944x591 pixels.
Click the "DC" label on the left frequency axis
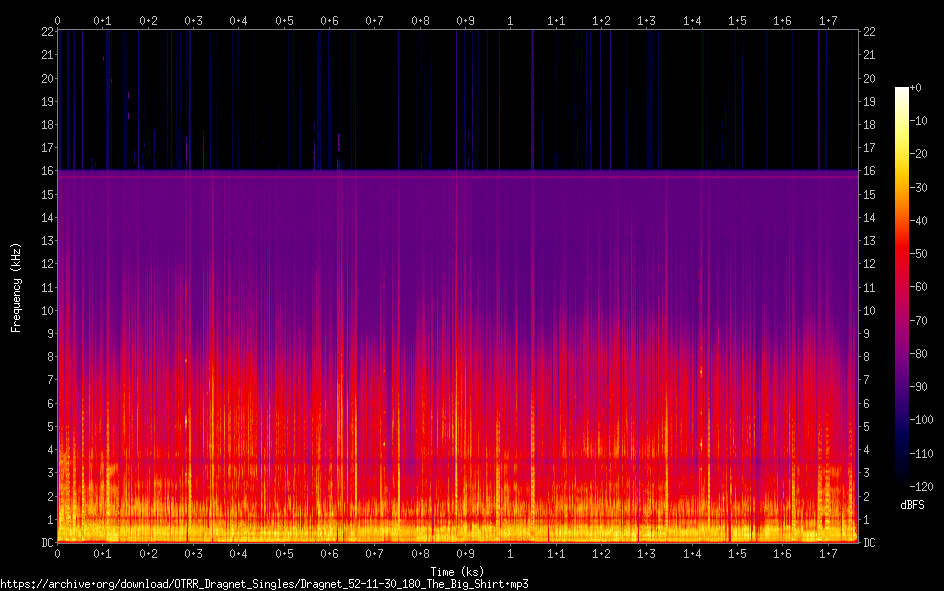tap(45, 543)
